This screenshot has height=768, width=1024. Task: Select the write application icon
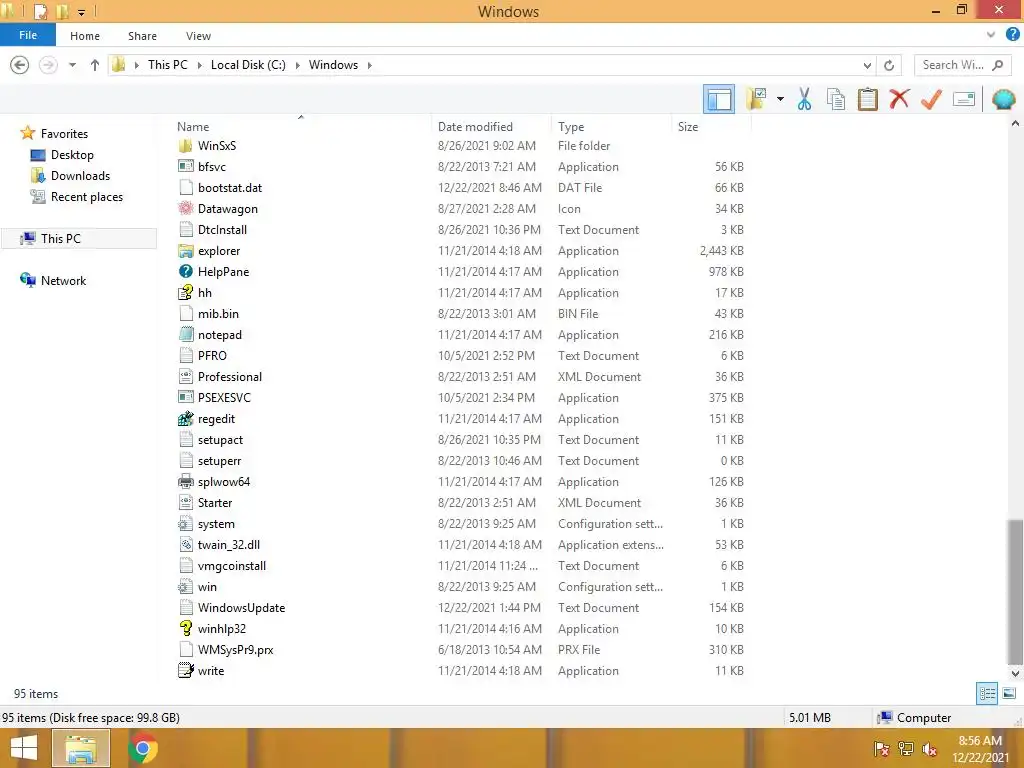(x=185, y=671)
